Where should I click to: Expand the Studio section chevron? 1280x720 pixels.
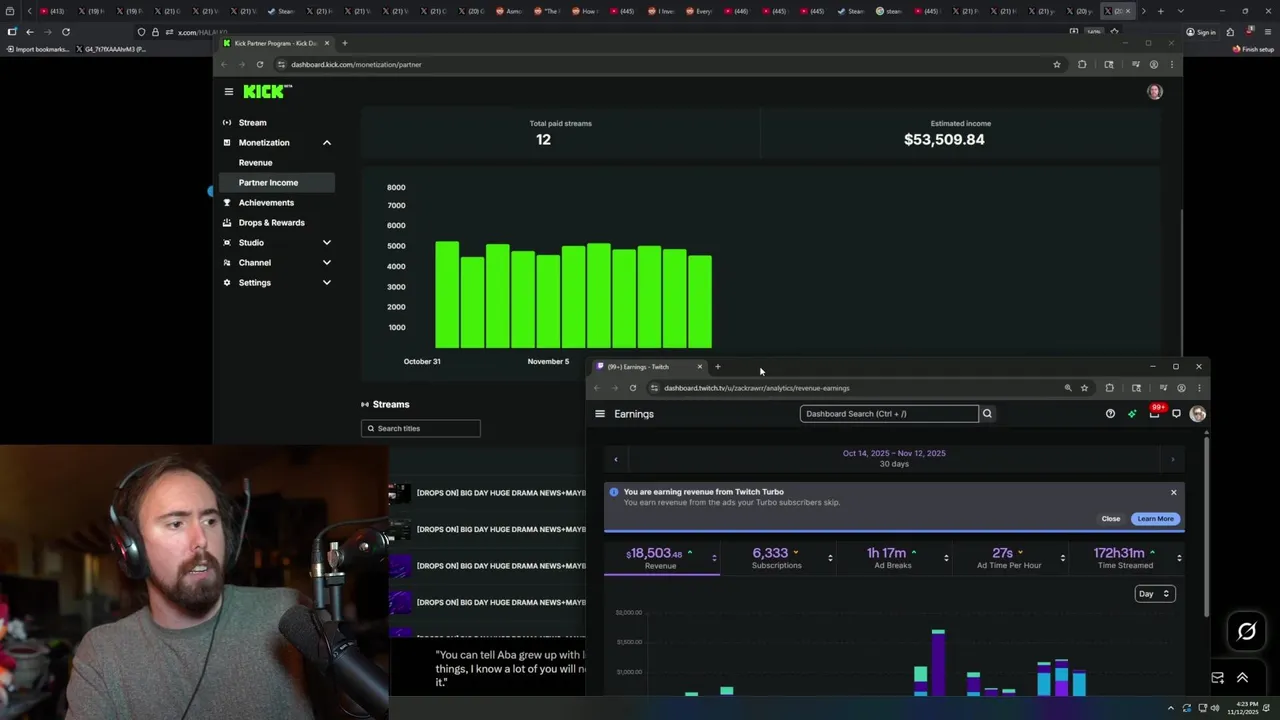coord(326,242)
